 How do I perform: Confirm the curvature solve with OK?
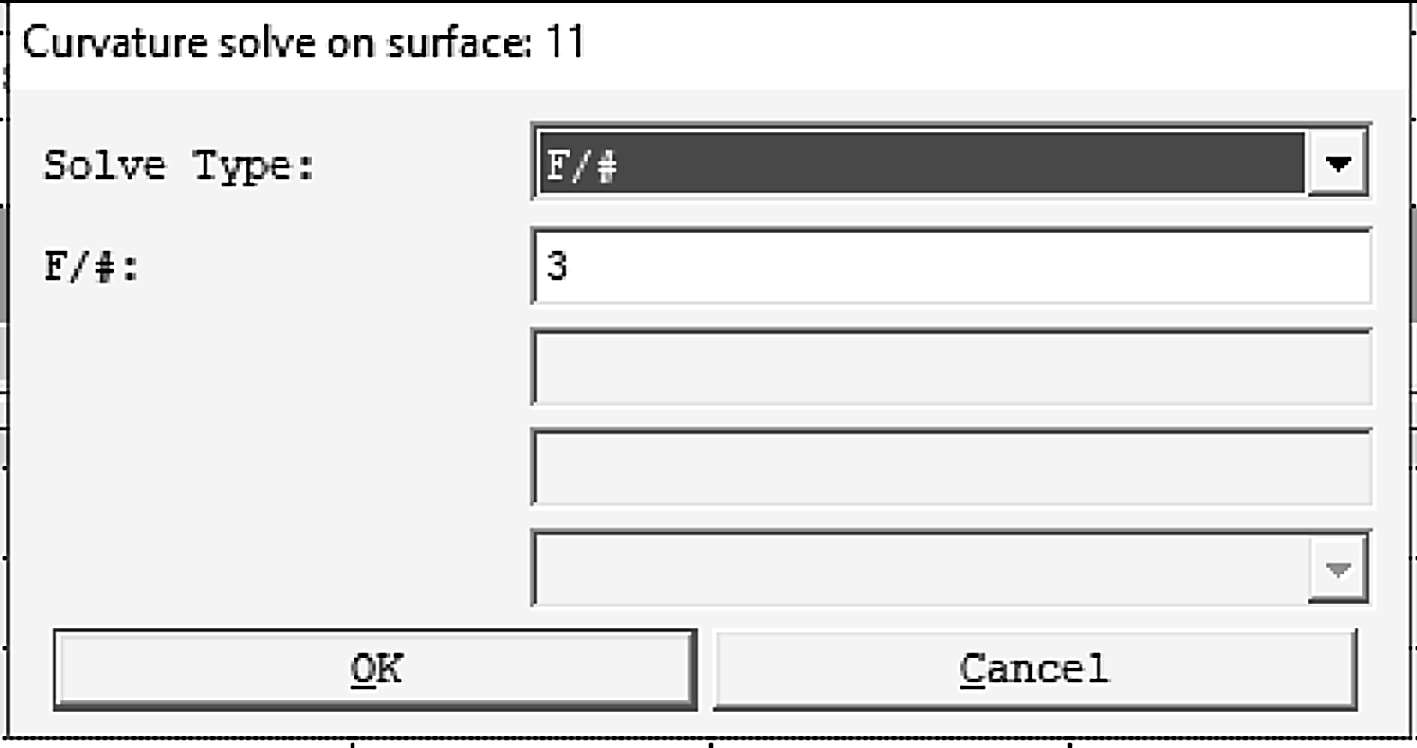375,668
